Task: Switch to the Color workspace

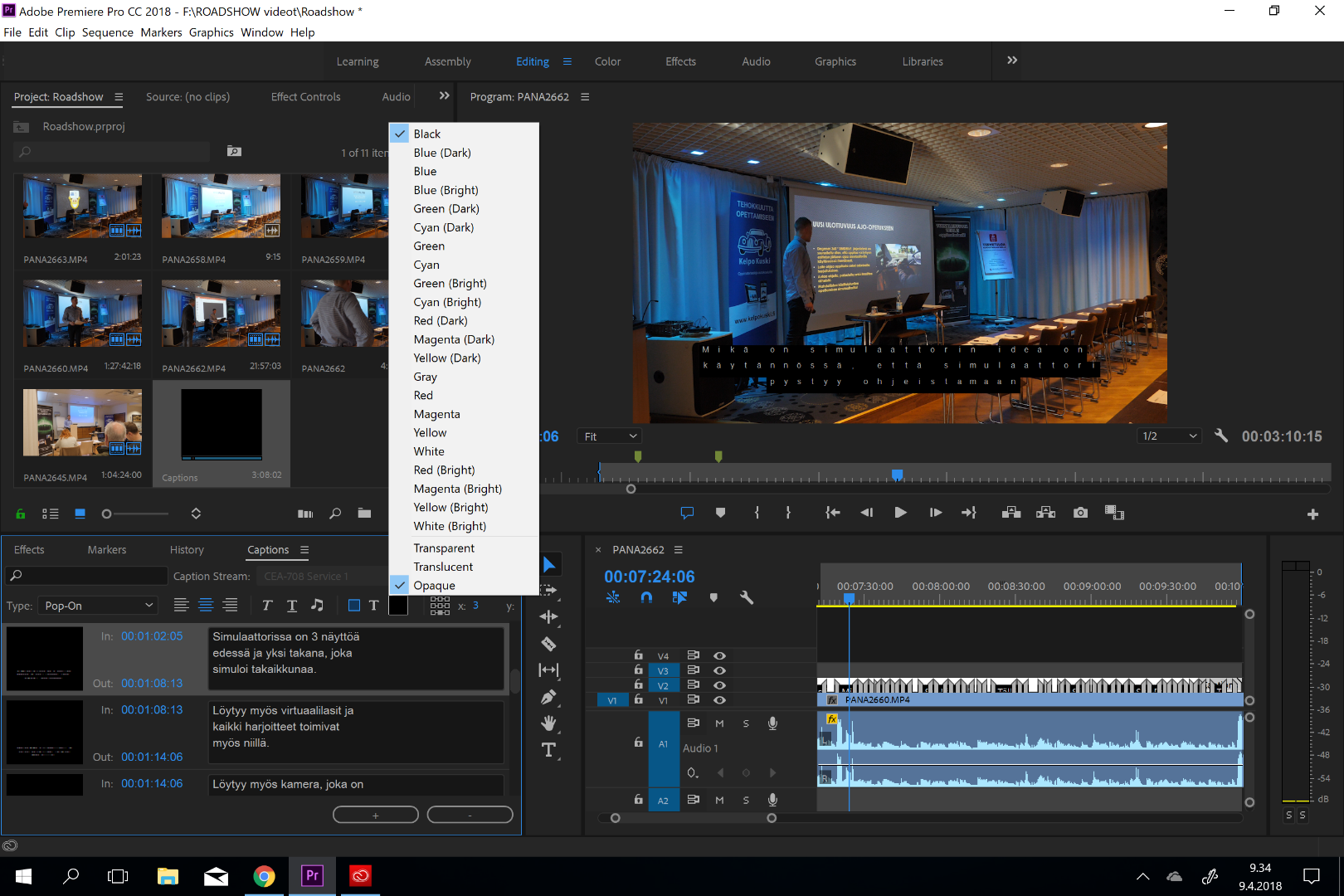Action: click(607, 61)
